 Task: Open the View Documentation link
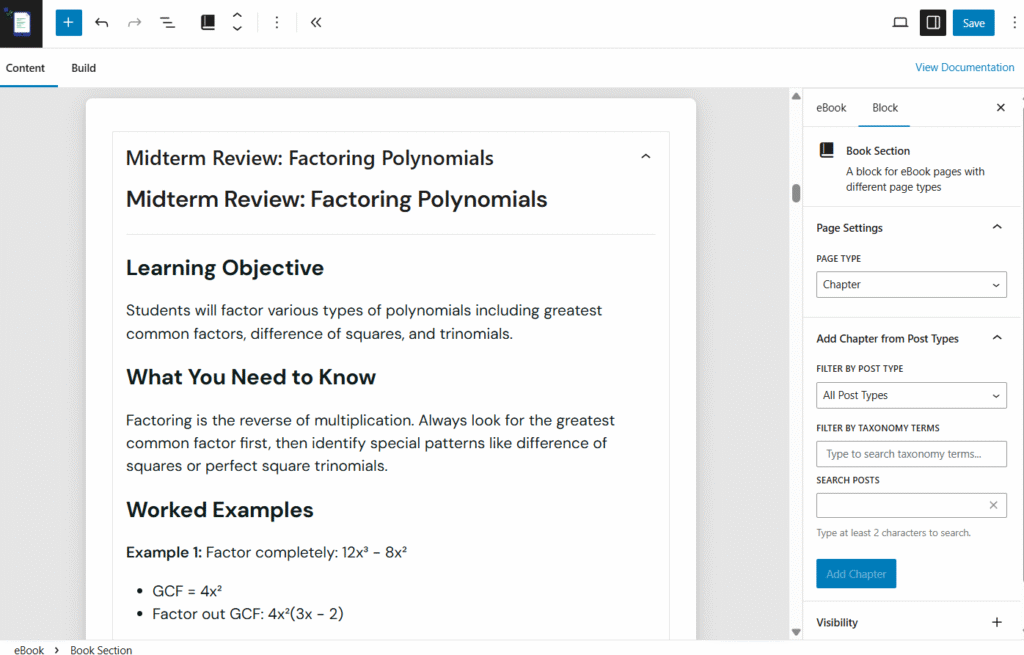tap(964, 68)
